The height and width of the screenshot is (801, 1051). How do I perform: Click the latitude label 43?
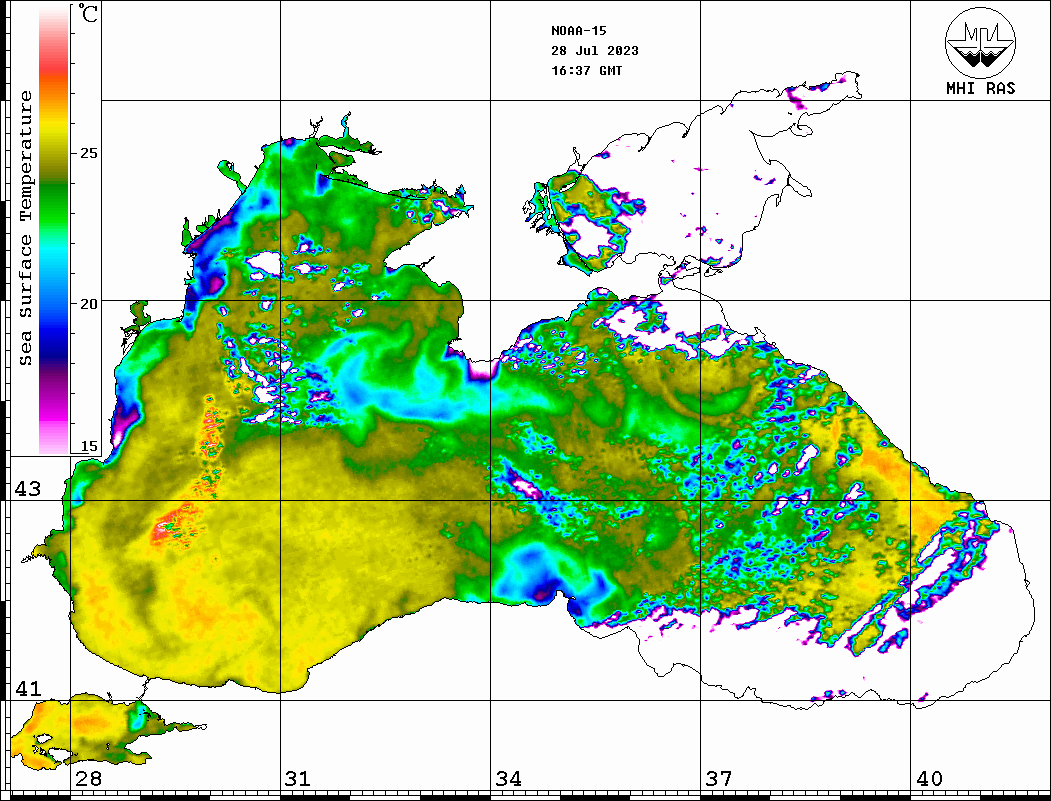click(x=28, y=489)
